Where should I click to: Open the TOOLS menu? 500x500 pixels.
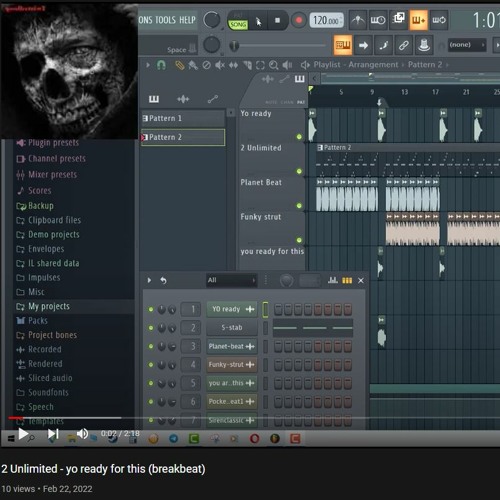click(x=165, y=20)
